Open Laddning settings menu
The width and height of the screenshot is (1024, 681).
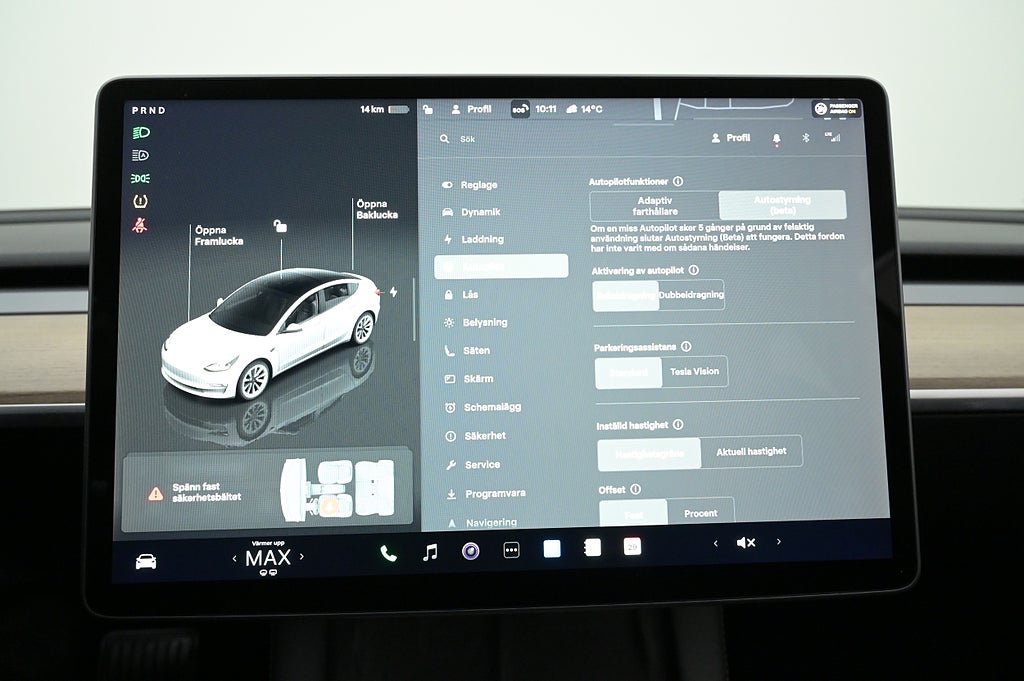pos(483,240)
